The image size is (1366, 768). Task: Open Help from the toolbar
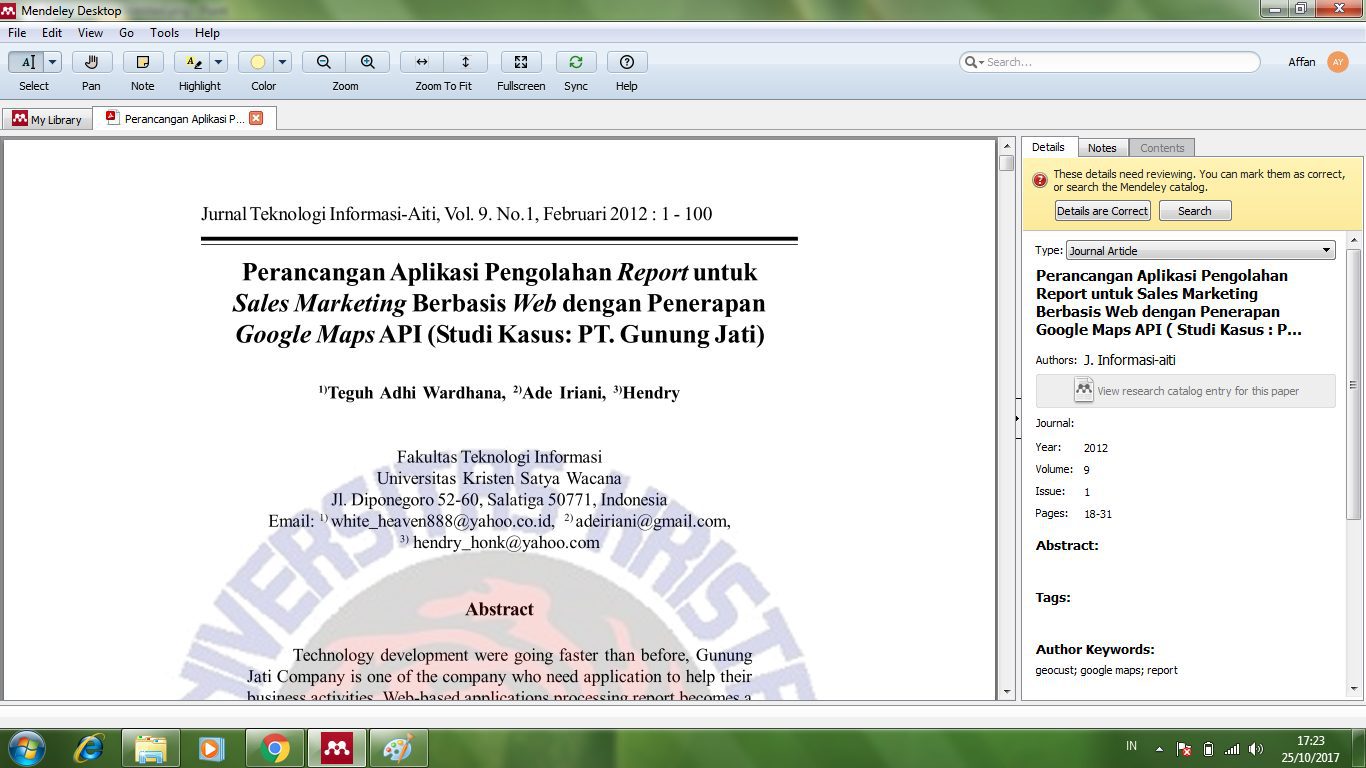[627, 62]
